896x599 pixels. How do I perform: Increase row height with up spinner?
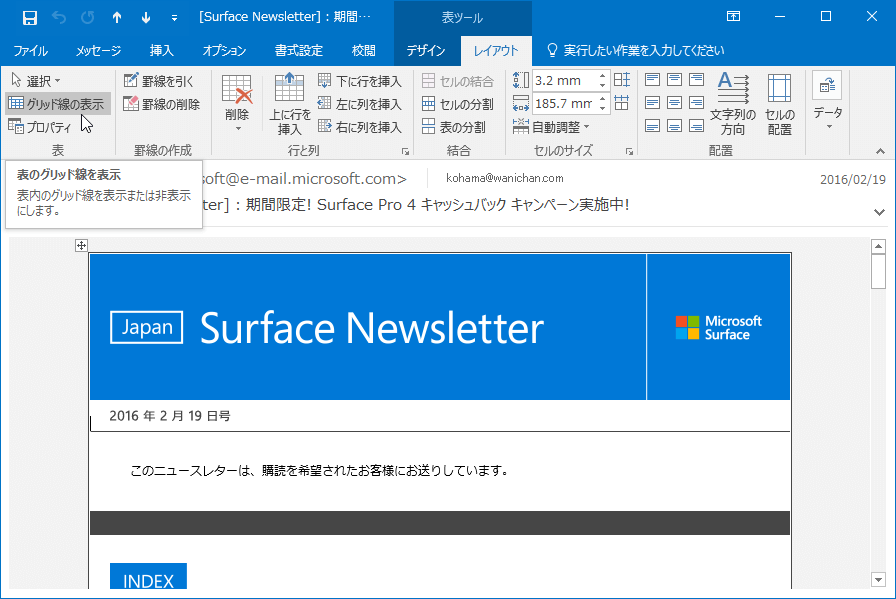tap(602, 75)
